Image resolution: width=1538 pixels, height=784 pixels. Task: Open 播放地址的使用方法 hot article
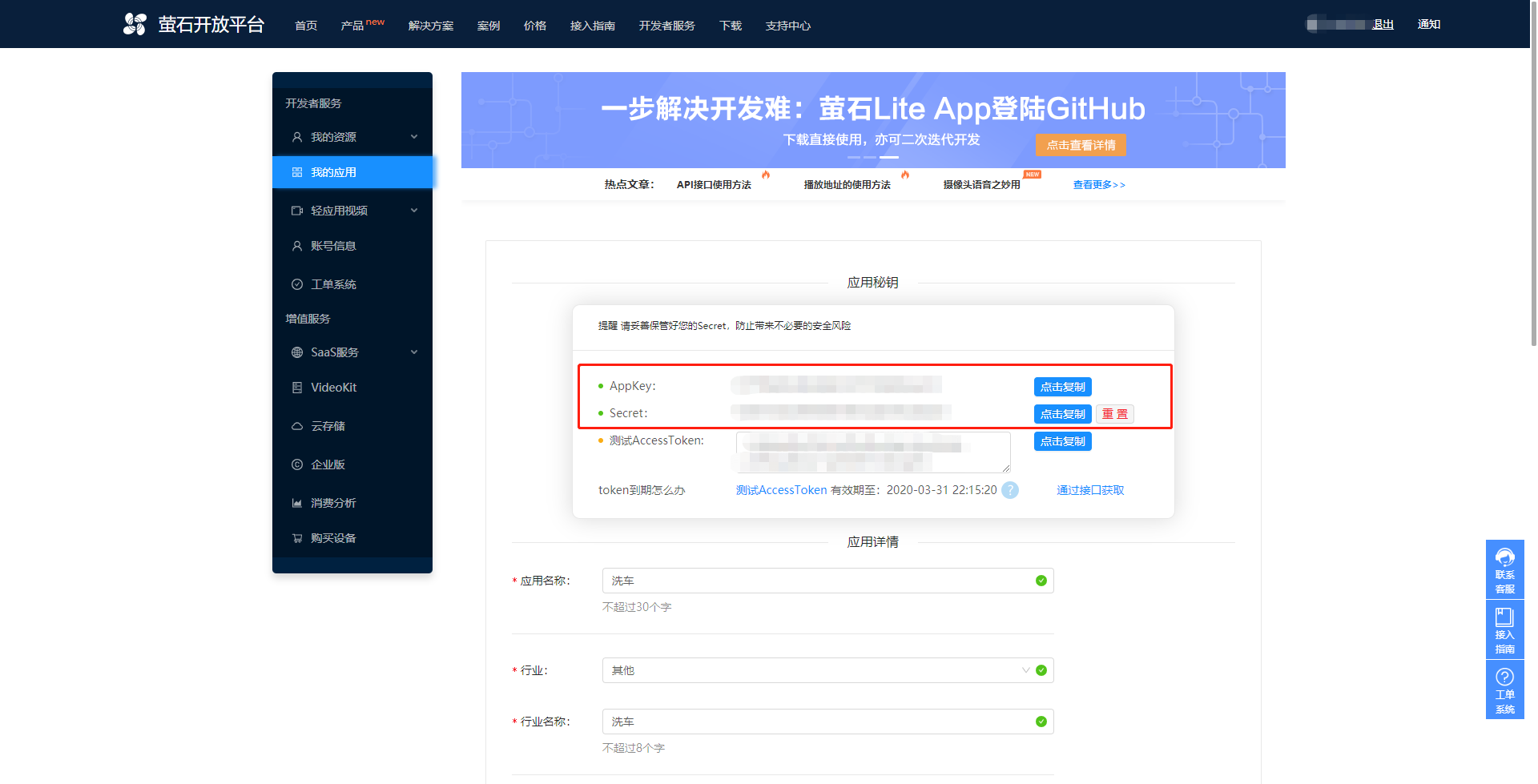tap(848, 185)
